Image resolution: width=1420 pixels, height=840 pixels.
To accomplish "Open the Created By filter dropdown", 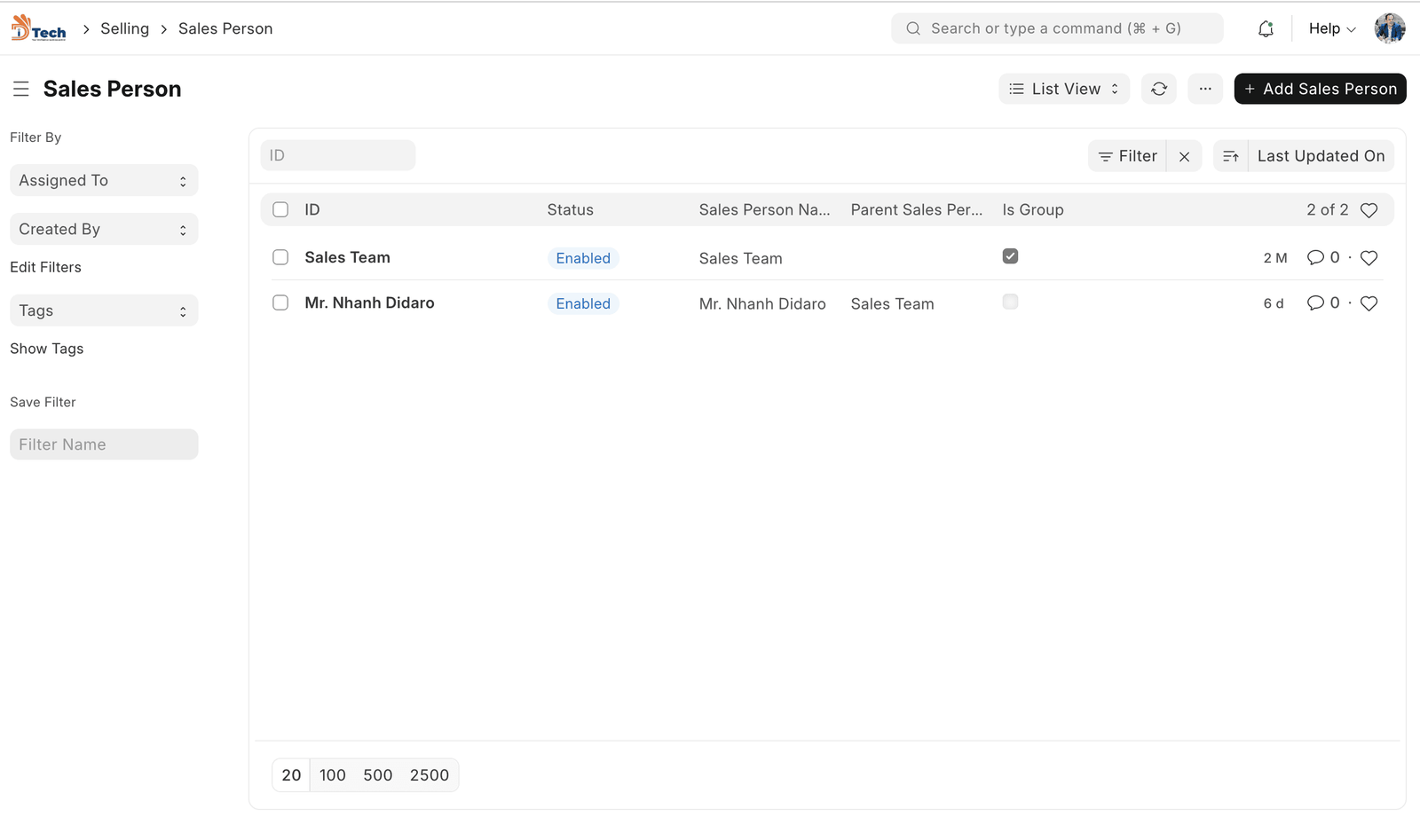I will (104, 230).
